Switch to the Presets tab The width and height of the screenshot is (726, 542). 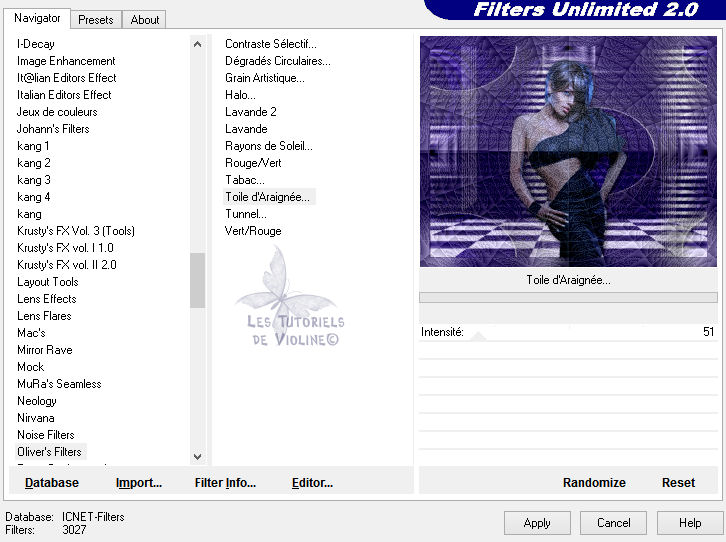coord(96,19)
